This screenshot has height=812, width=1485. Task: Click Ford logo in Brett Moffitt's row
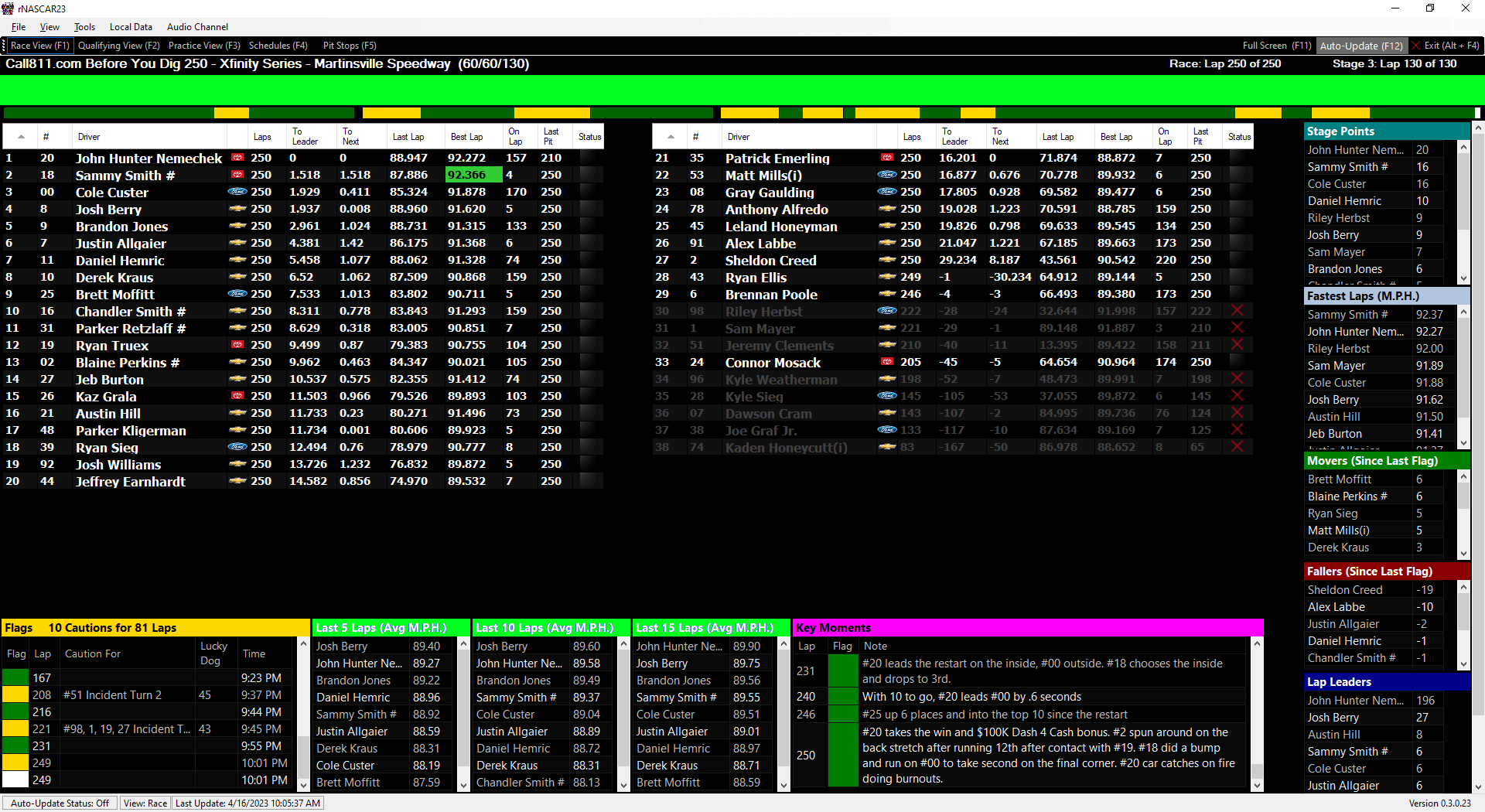coord(237,294)
